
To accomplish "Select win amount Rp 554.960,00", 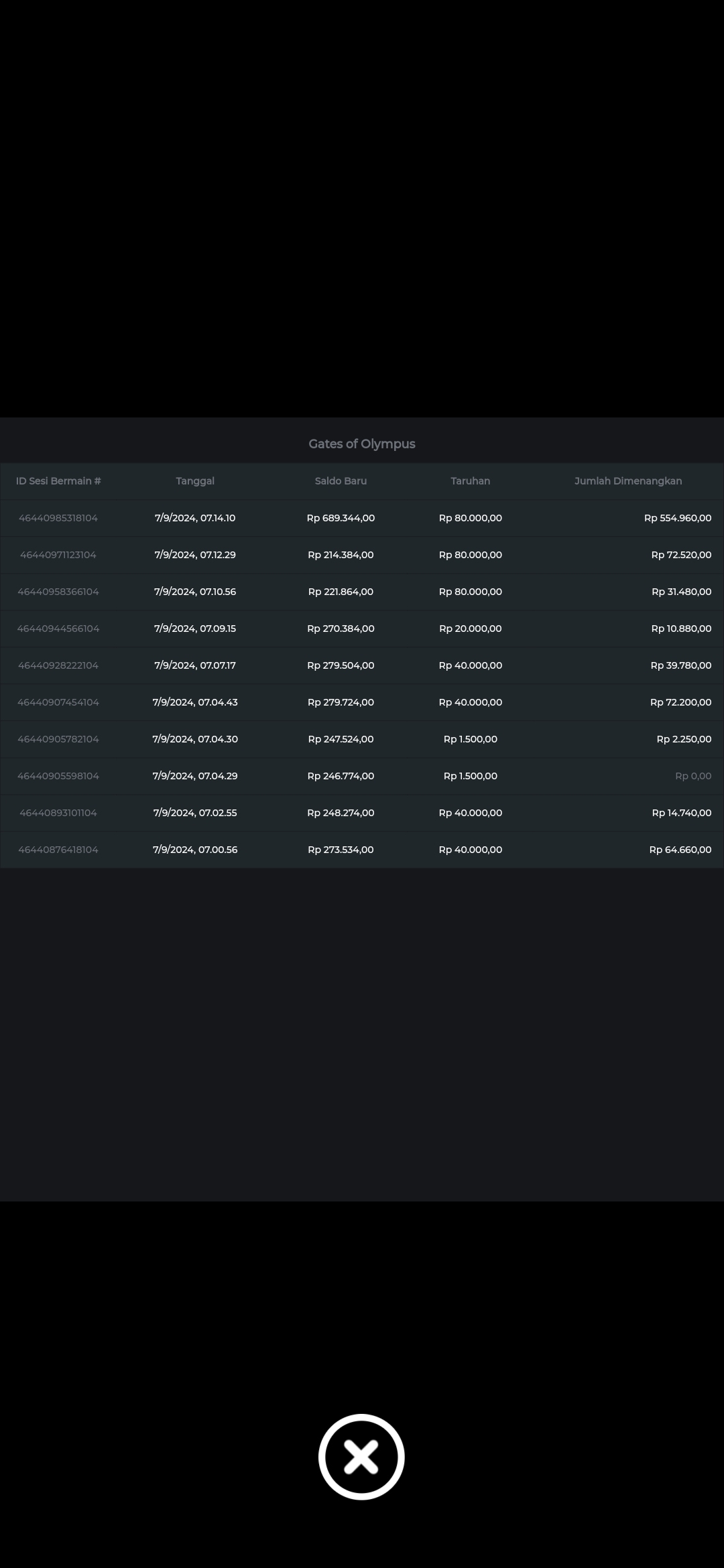I will pyautogui.click(x=678, y=518).
